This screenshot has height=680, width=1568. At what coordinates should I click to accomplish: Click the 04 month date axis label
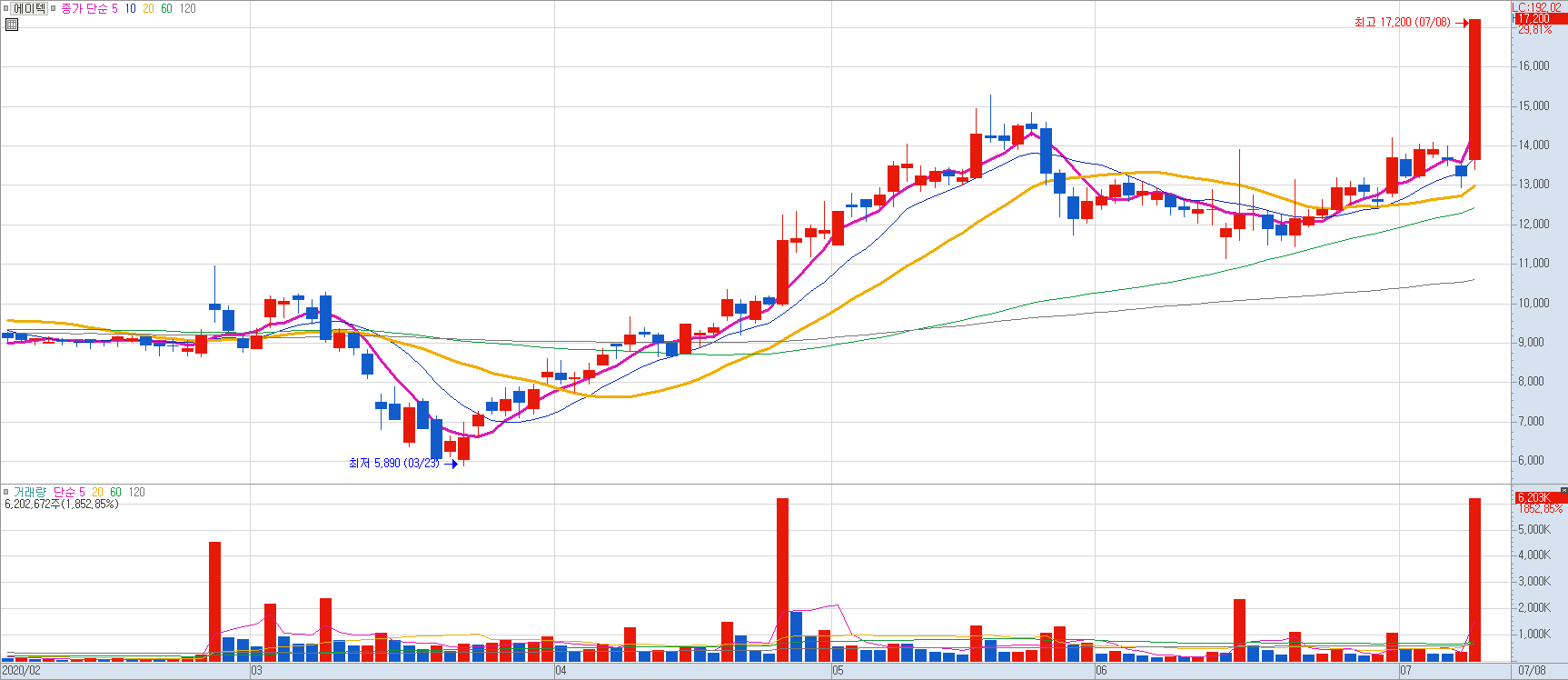(561, 671)
